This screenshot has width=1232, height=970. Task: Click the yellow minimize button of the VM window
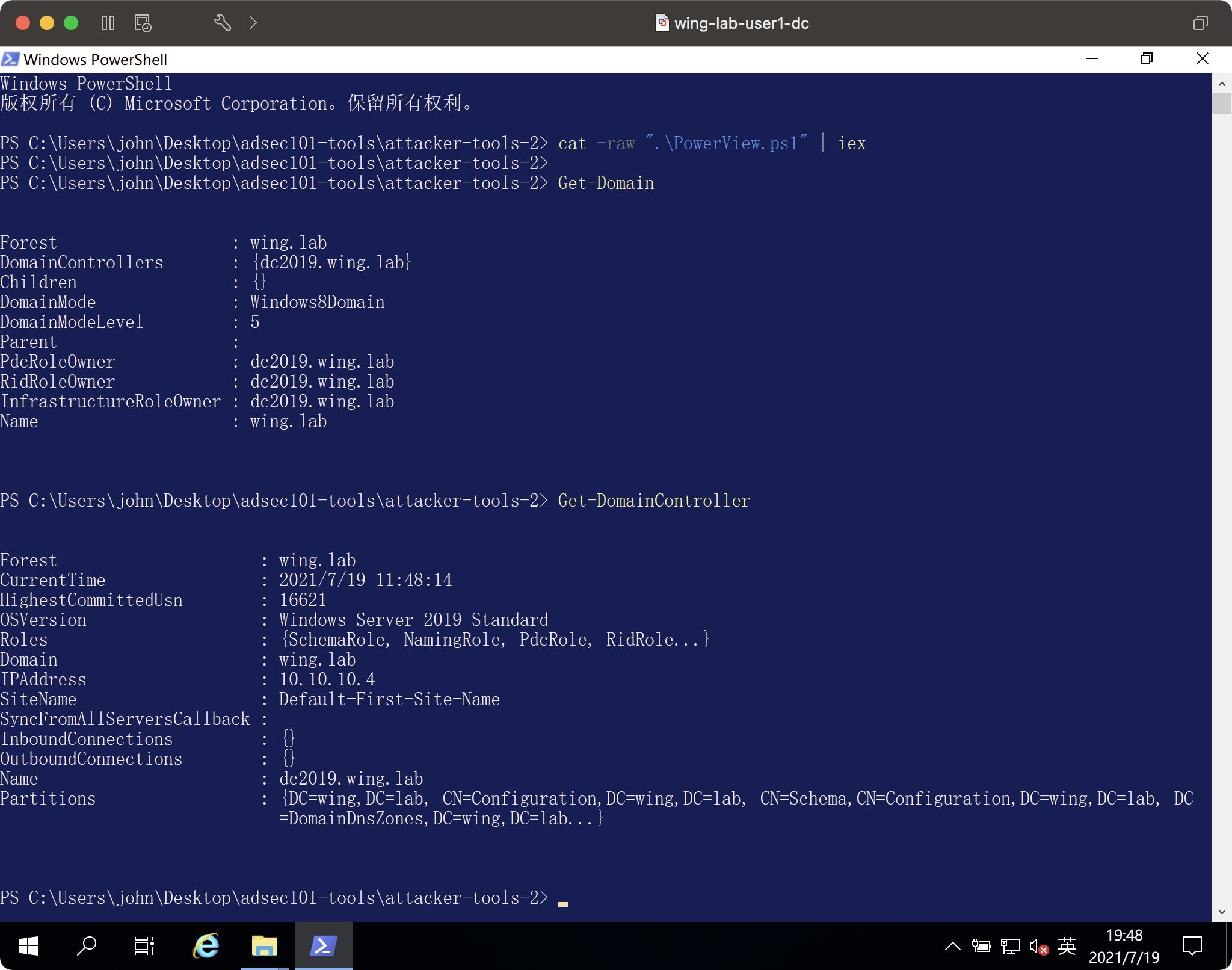[x=47, y=23]
